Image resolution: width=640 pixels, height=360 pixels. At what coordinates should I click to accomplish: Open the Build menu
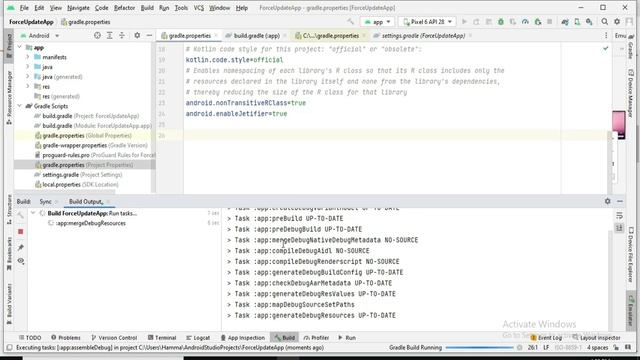point(147,8)
